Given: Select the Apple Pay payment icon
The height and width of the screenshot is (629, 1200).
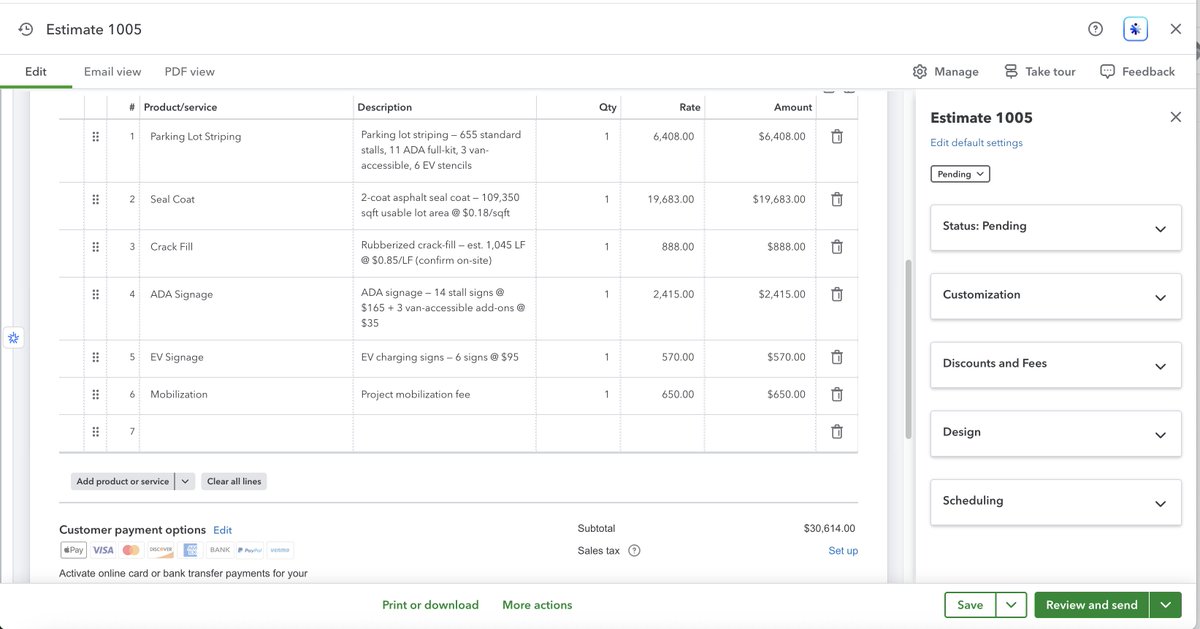Looking at the screenshot, I should (73, 550).
